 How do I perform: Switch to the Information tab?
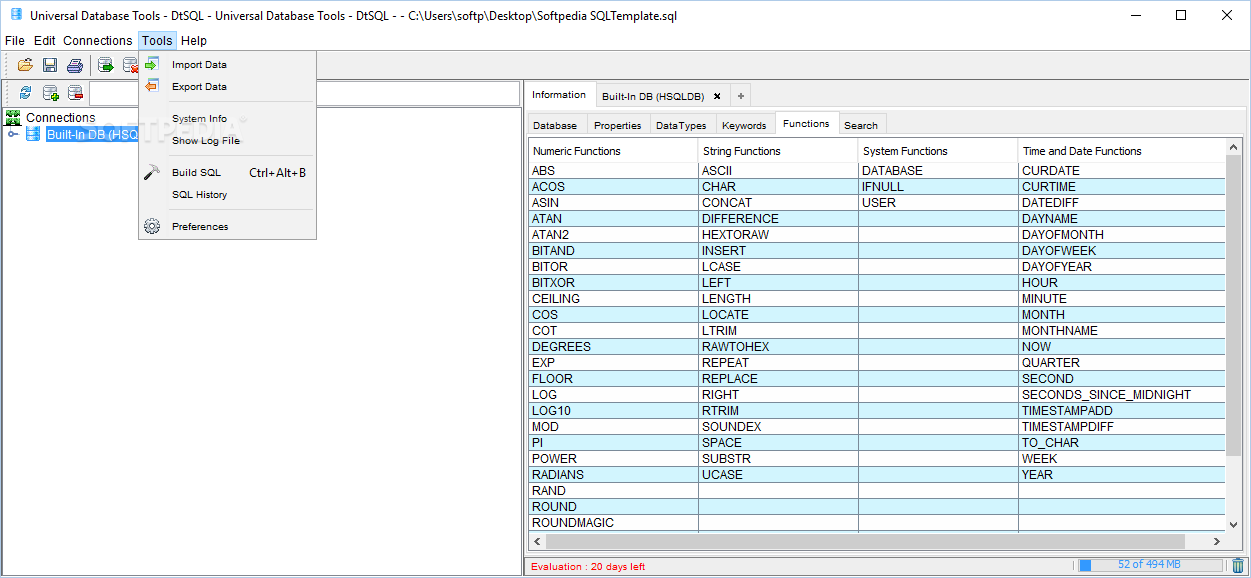tap(559, 95)
